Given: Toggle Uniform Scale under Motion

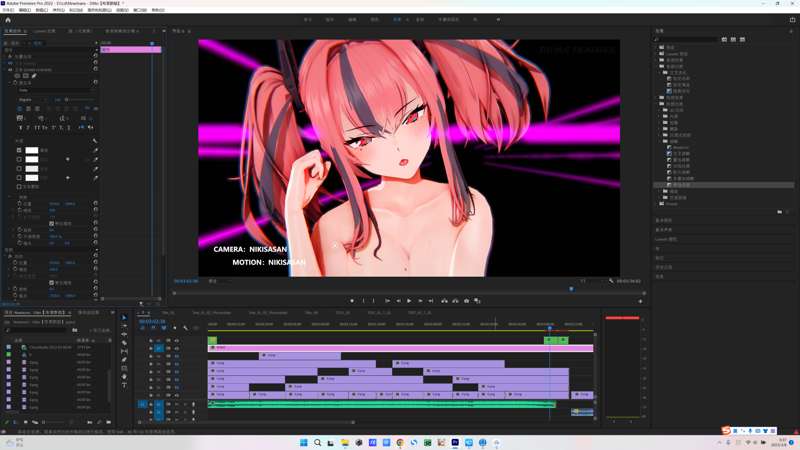Looking at the screenshot, I should pos(51,283).
